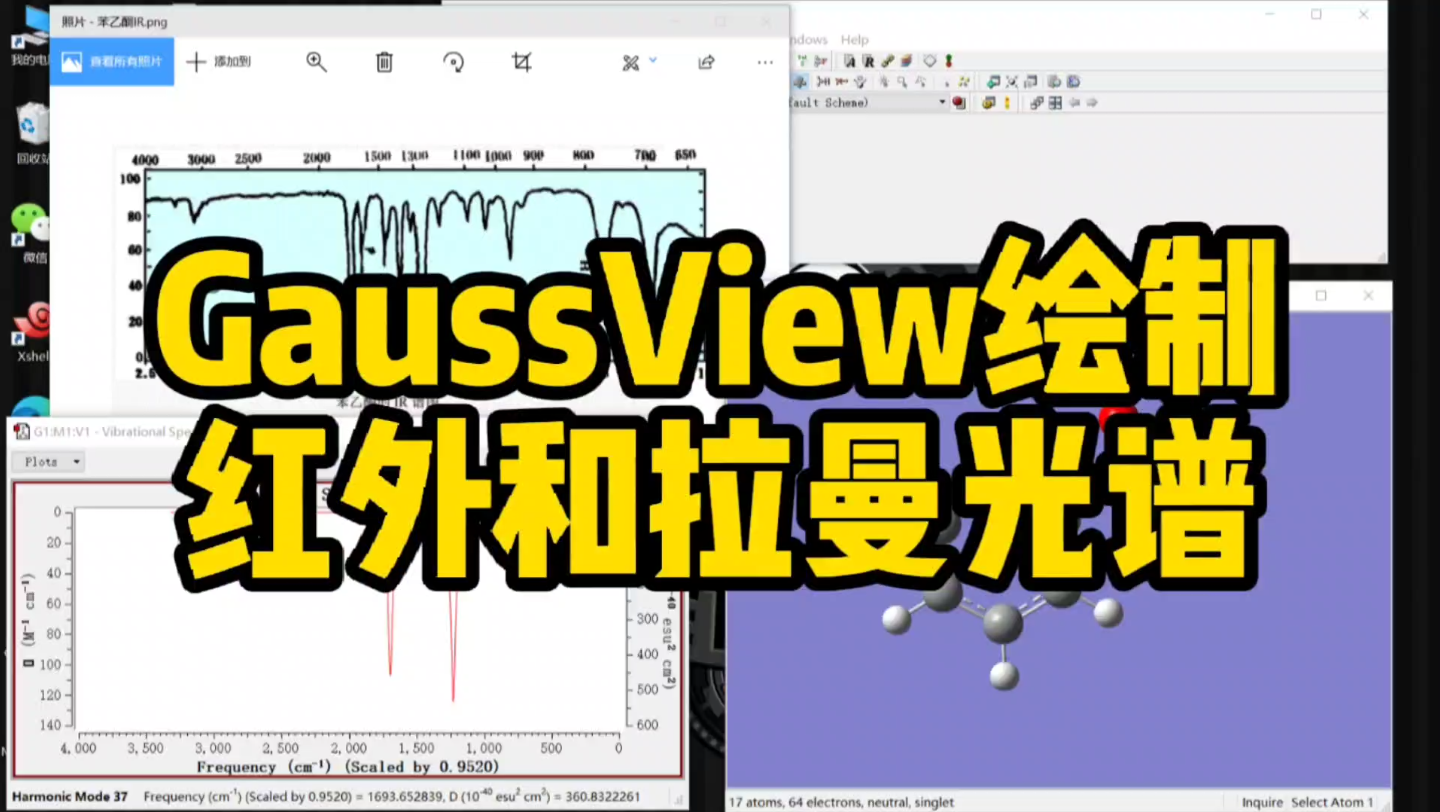Click the grid tile-windows icon in GaussView
The height and width of the screenshot is (812, 1440).
click(x=1055, y=102)
